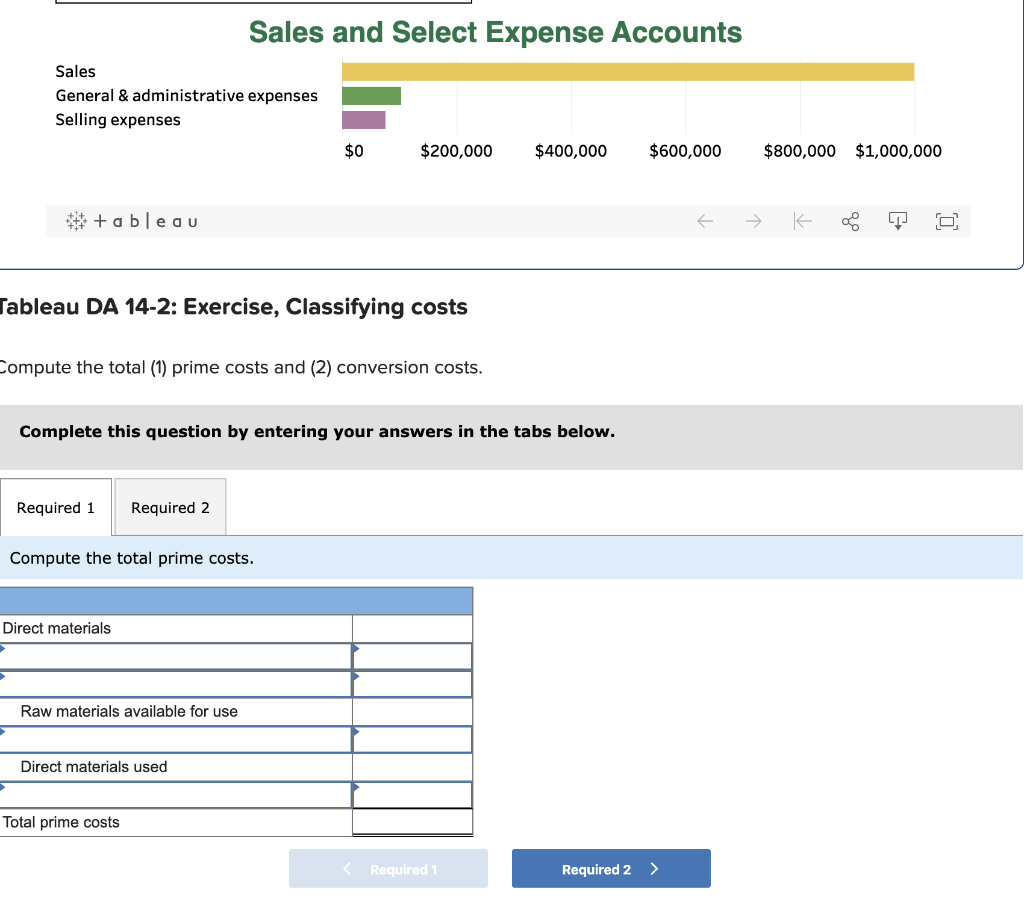Open first label dropdown under Direct materials
The image size is (1024, 919).
point(176,656)
